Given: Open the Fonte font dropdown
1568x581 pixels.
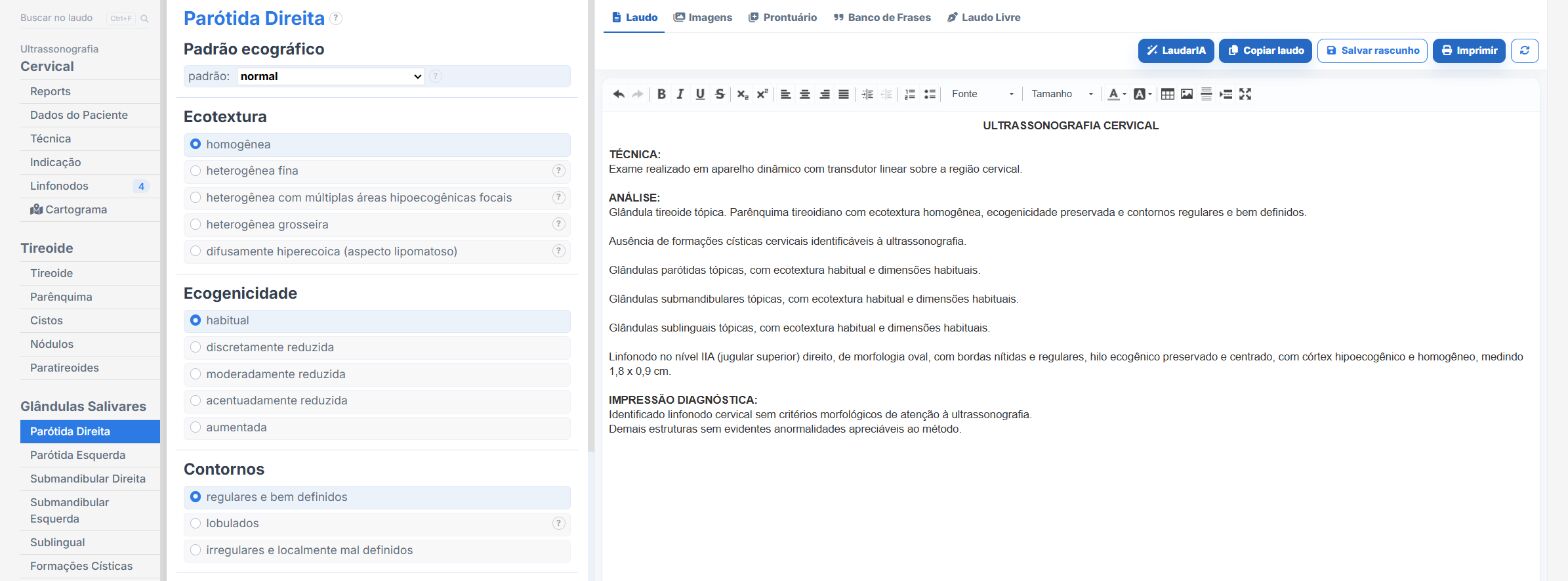Looking at the screenshot, I should tap(982, 94).
